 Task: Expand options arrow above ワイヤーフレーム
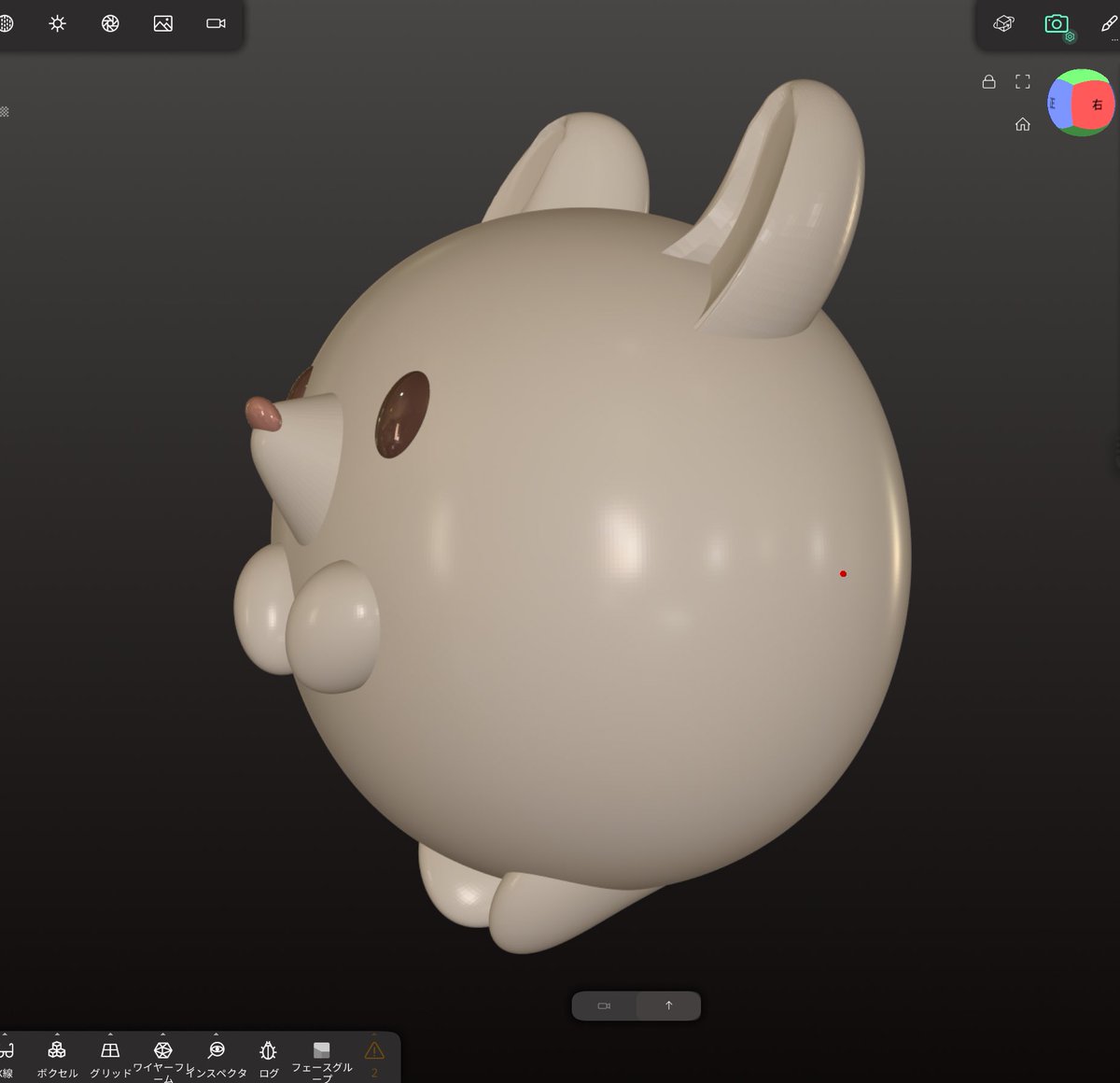click(162, 1034)
